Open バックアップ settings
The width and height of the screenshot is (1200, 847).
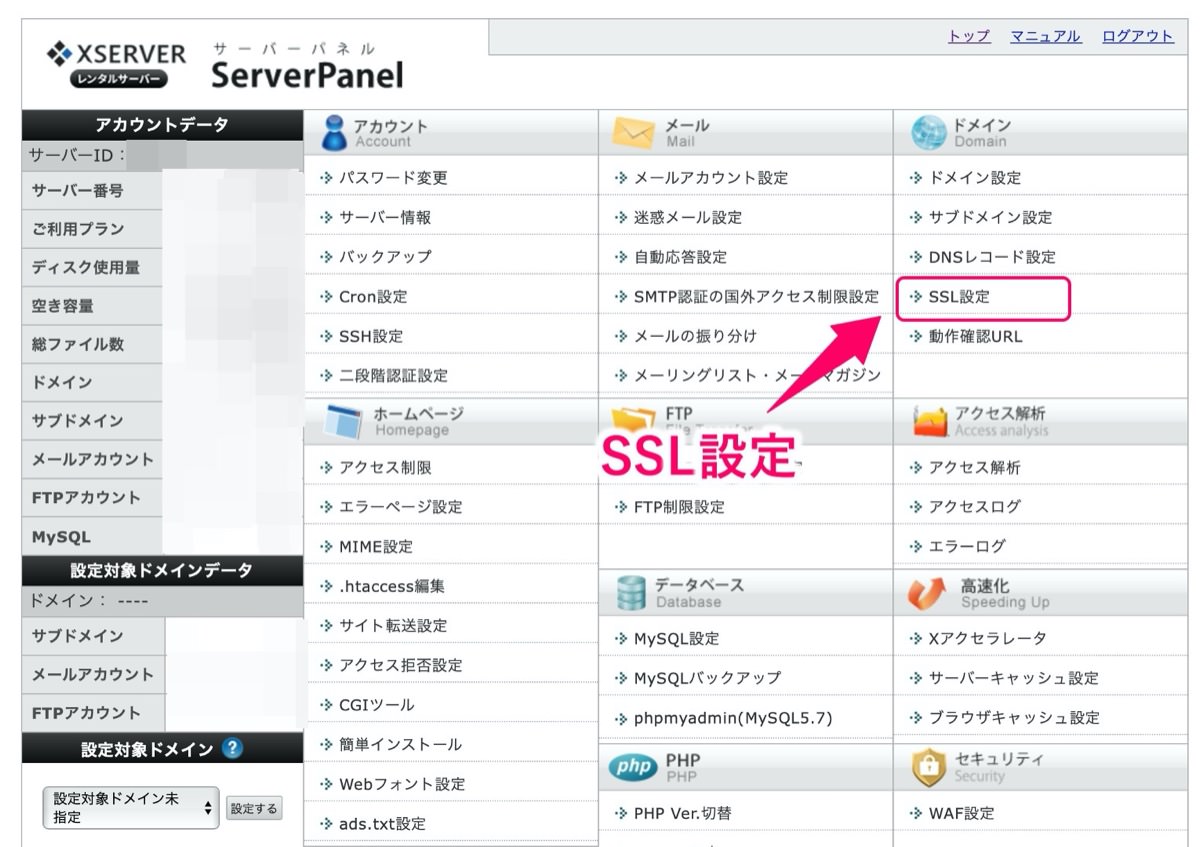point(385,257)
